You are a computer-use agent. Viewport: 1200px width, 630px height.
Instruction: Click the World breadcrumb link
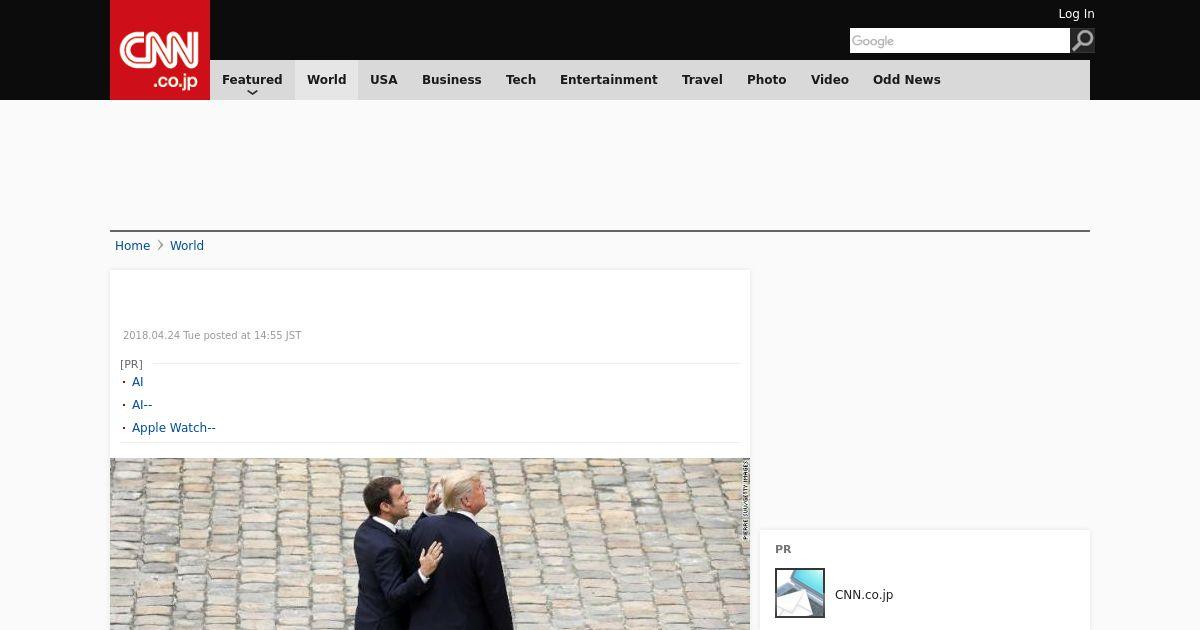(187, 246)
